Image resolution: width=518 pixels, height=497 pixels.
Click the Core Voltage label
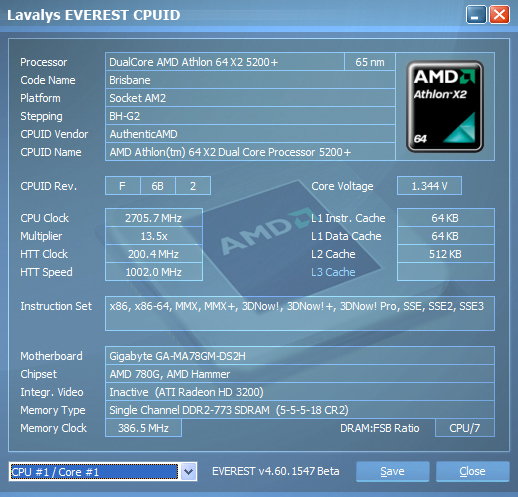pyautogui.click(x=342, y=186)
